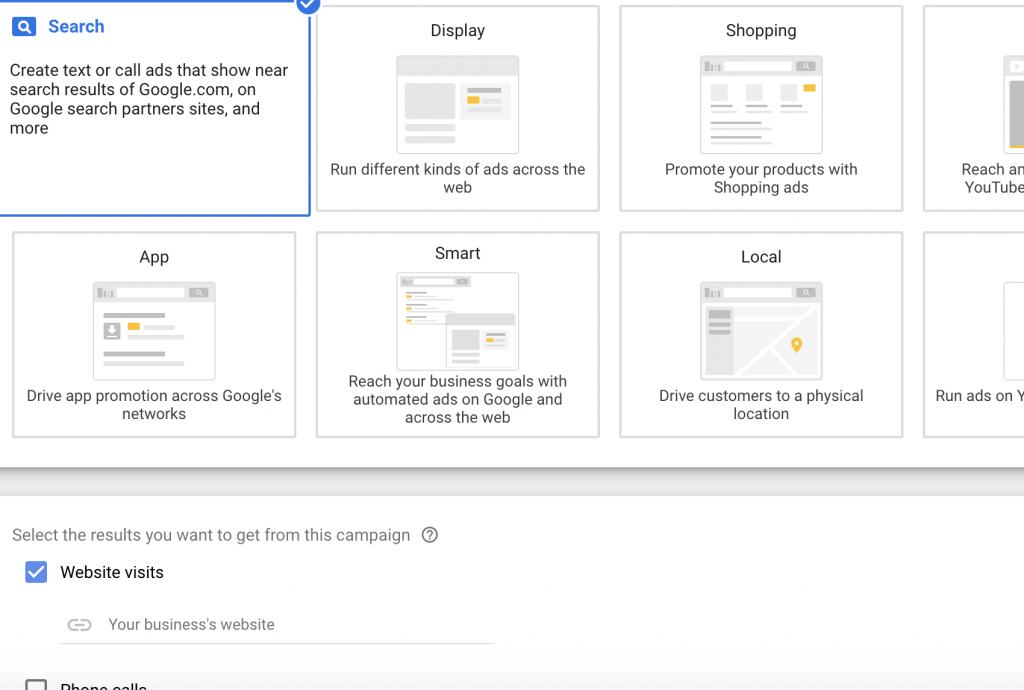Click the Smart campaign illustration icon
This screenshot has width=1024, height=690.
pyautogui.click(x=457, y=321)
